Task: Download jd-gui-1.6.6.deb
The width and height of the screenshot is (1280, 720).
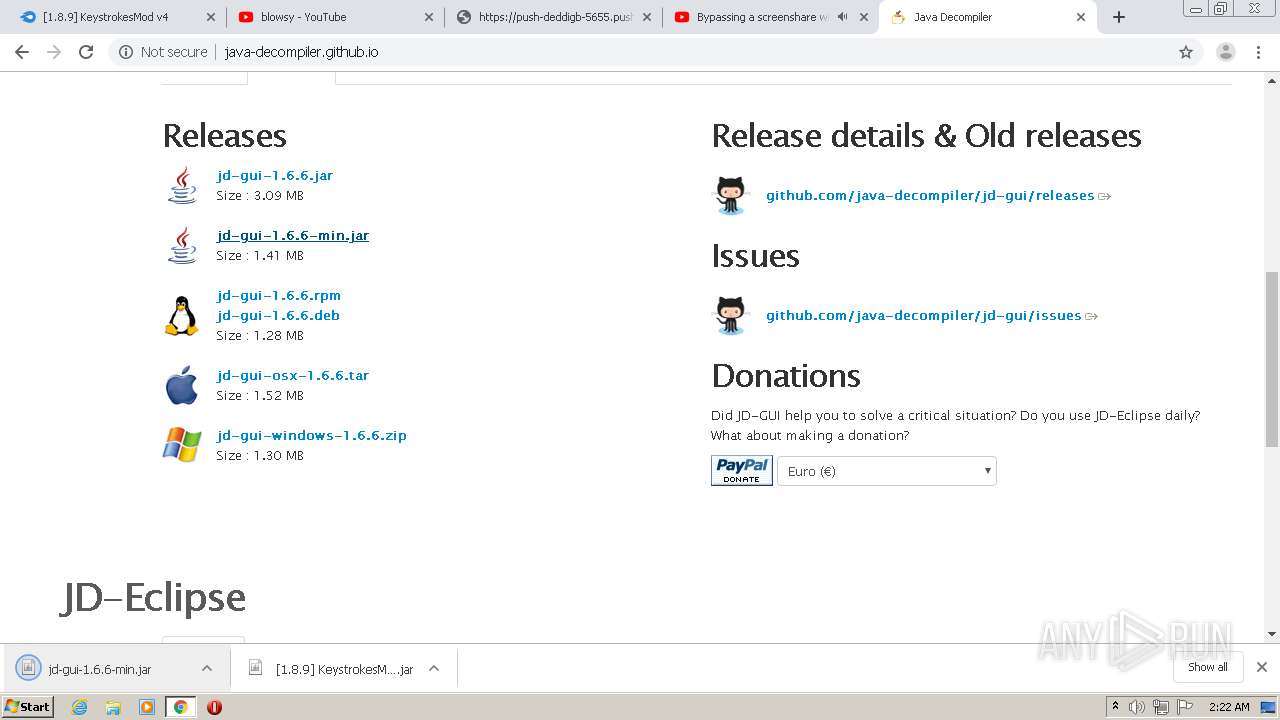Action: point(278,315)
